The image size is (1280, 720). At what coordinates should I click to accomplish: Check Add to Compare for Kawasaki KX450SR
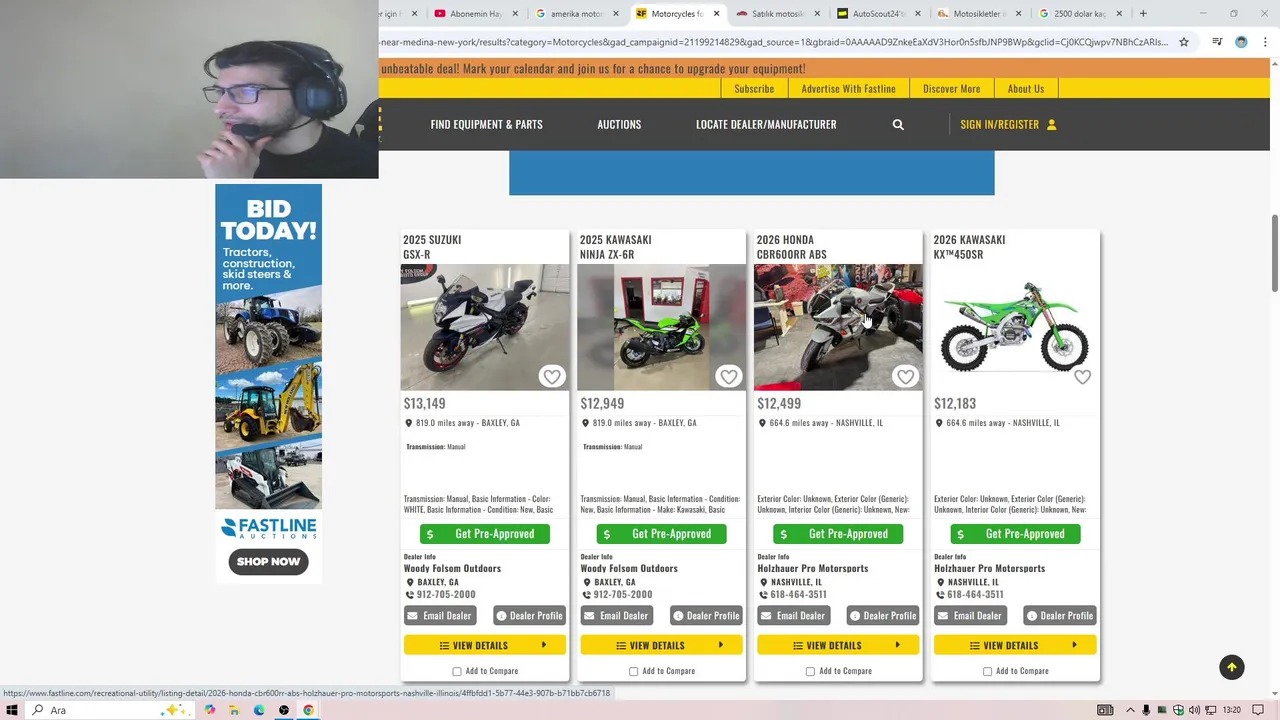pos(988,671)
